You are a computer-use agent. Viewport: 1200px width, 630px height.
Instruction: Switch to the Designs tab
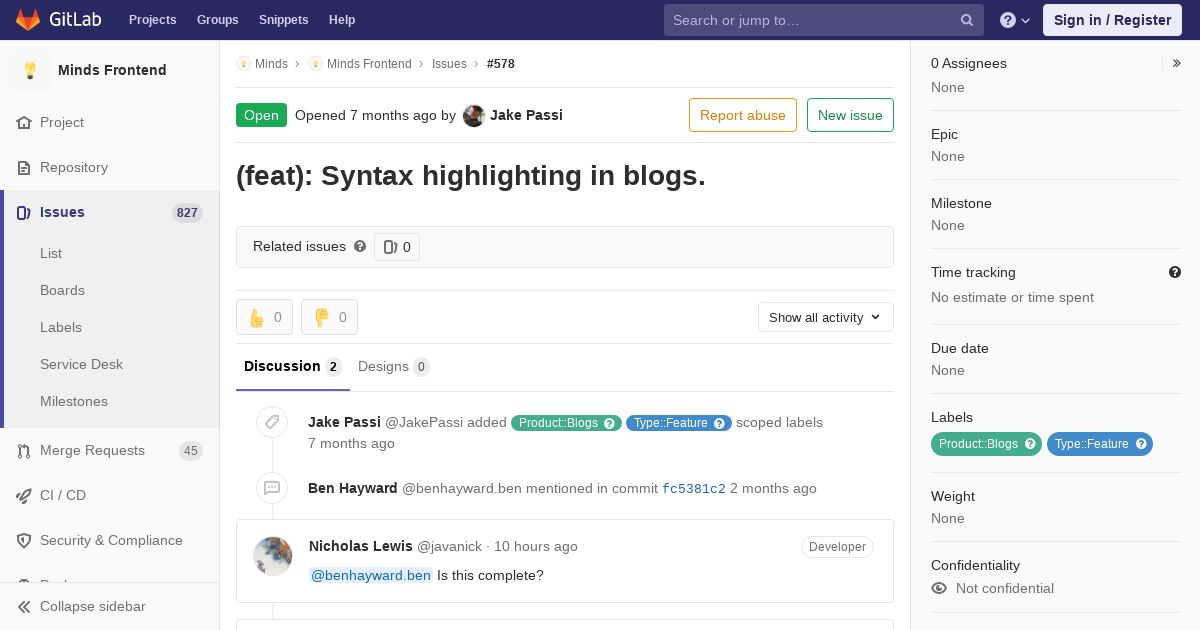tap(394, 367)
